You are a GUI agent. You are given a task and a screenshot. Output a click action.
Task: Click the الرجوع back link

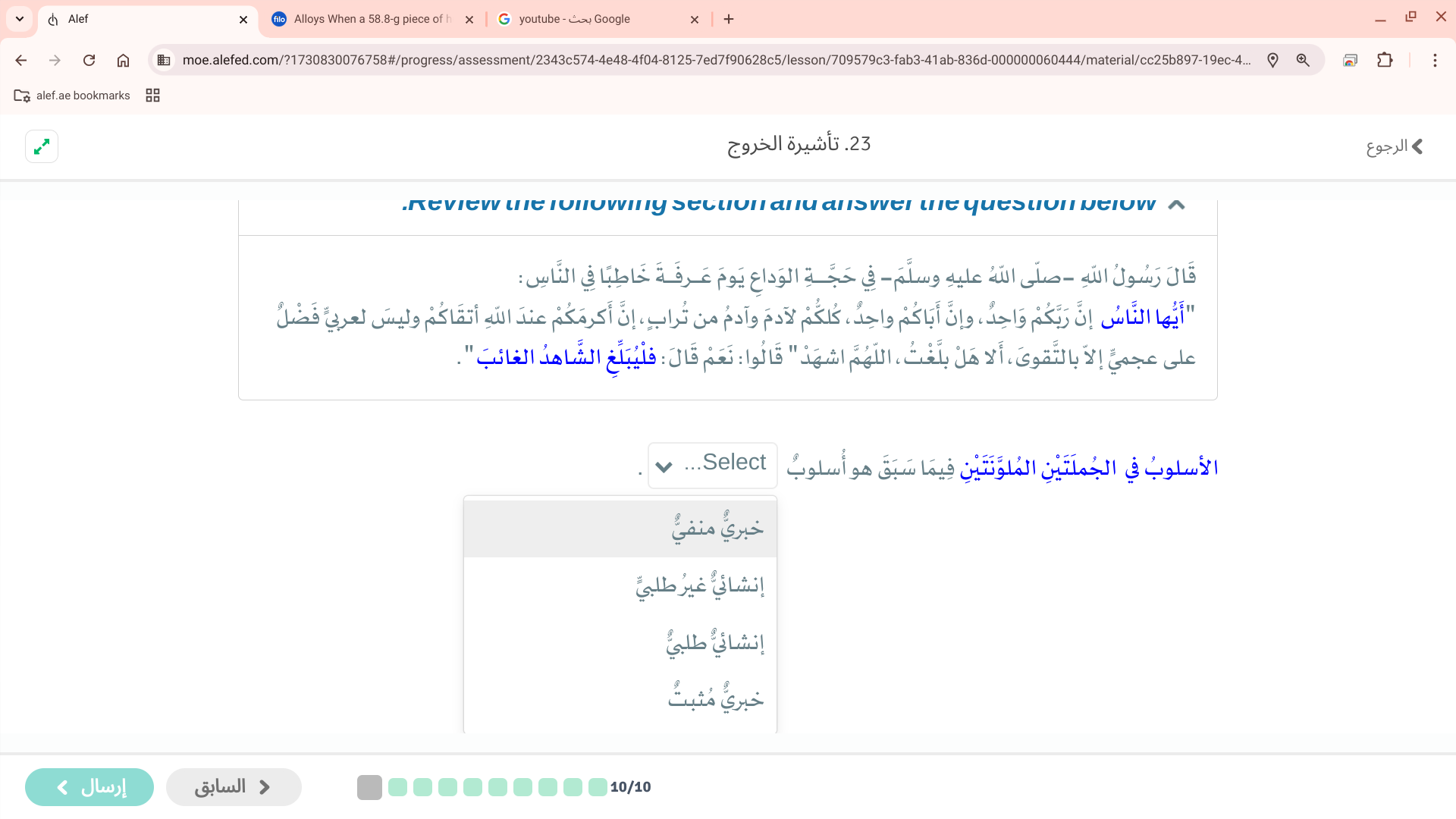1394,146
